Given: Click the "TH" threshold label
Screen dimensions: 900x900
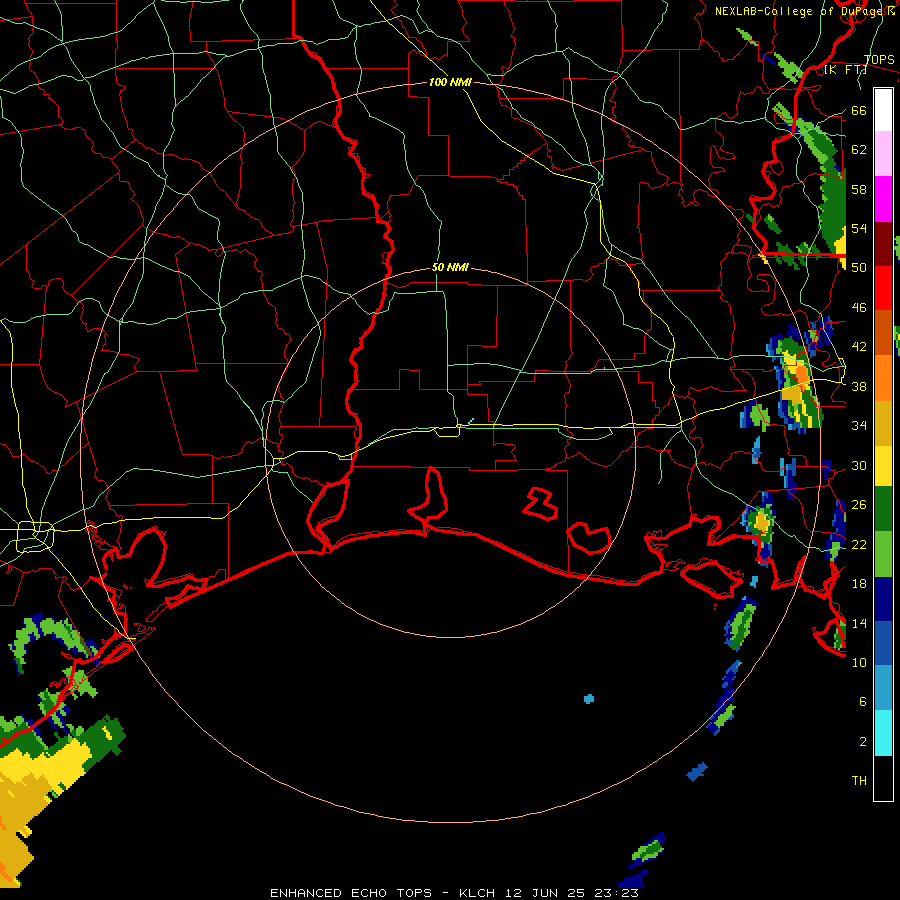Looking at the screenshot, I should [x=859, y=781].
